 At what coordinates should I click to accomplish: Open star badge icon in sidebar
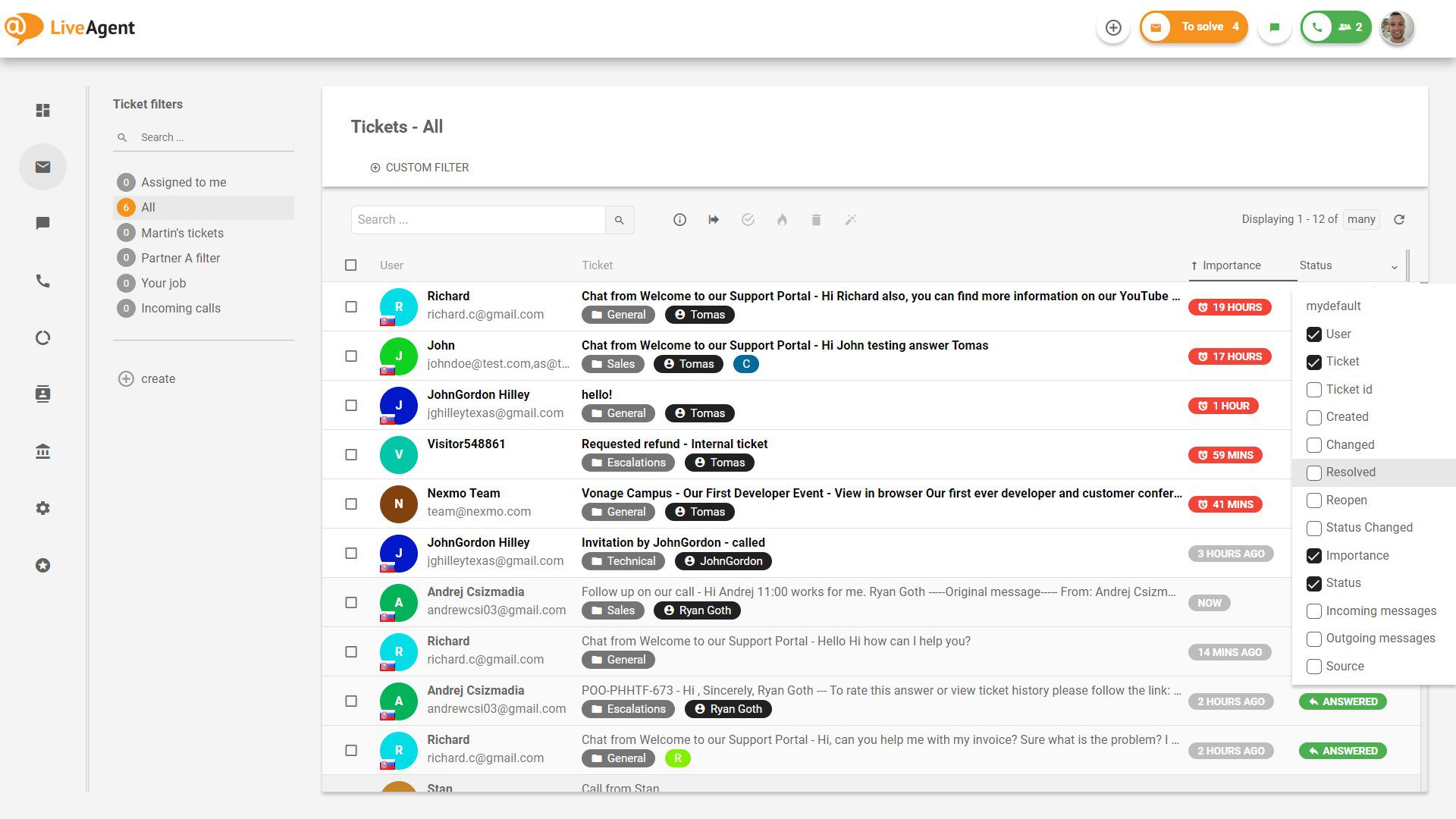pos(42,565)
